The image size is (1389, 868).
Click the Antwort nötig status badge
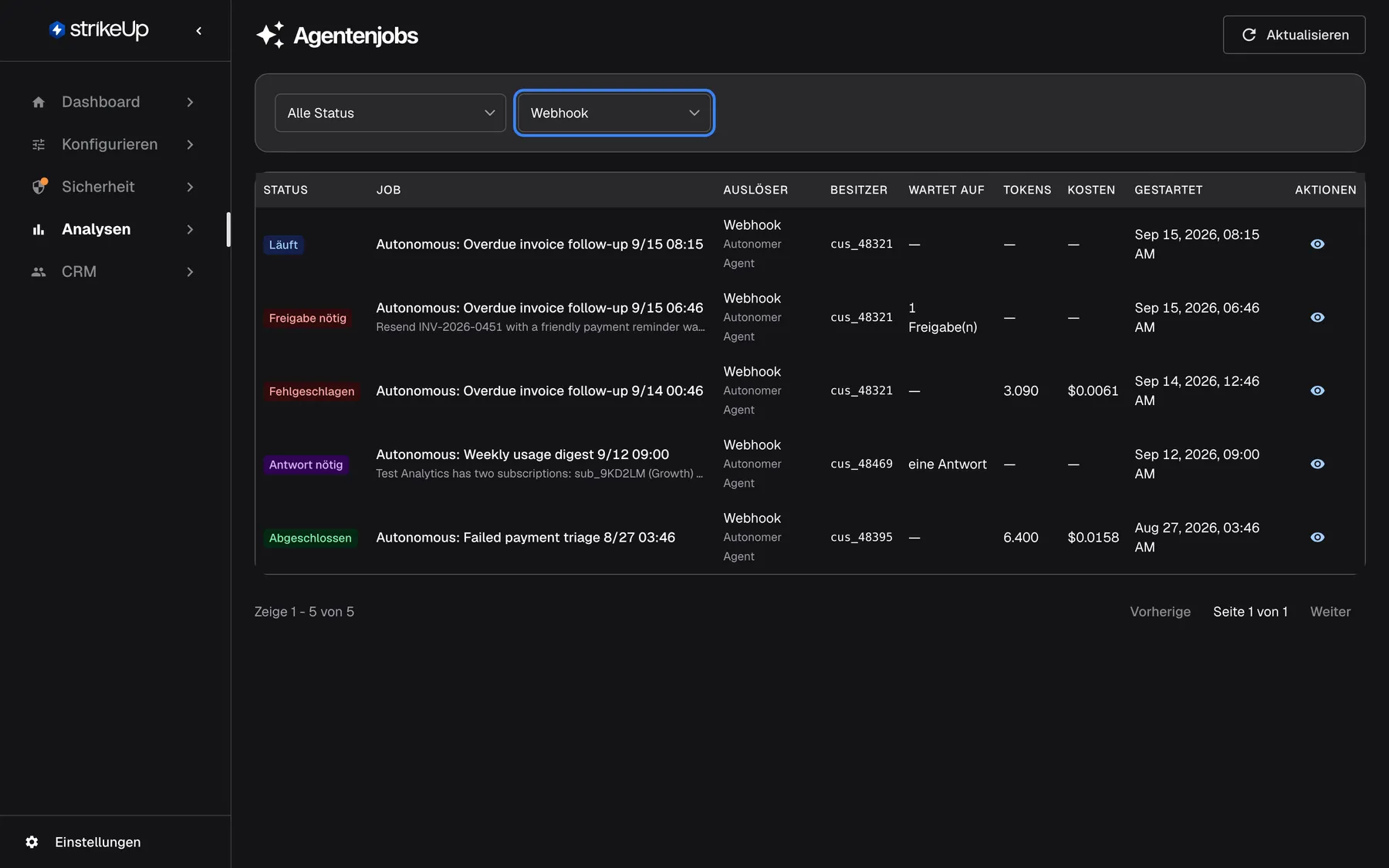(x=306, y=464)
